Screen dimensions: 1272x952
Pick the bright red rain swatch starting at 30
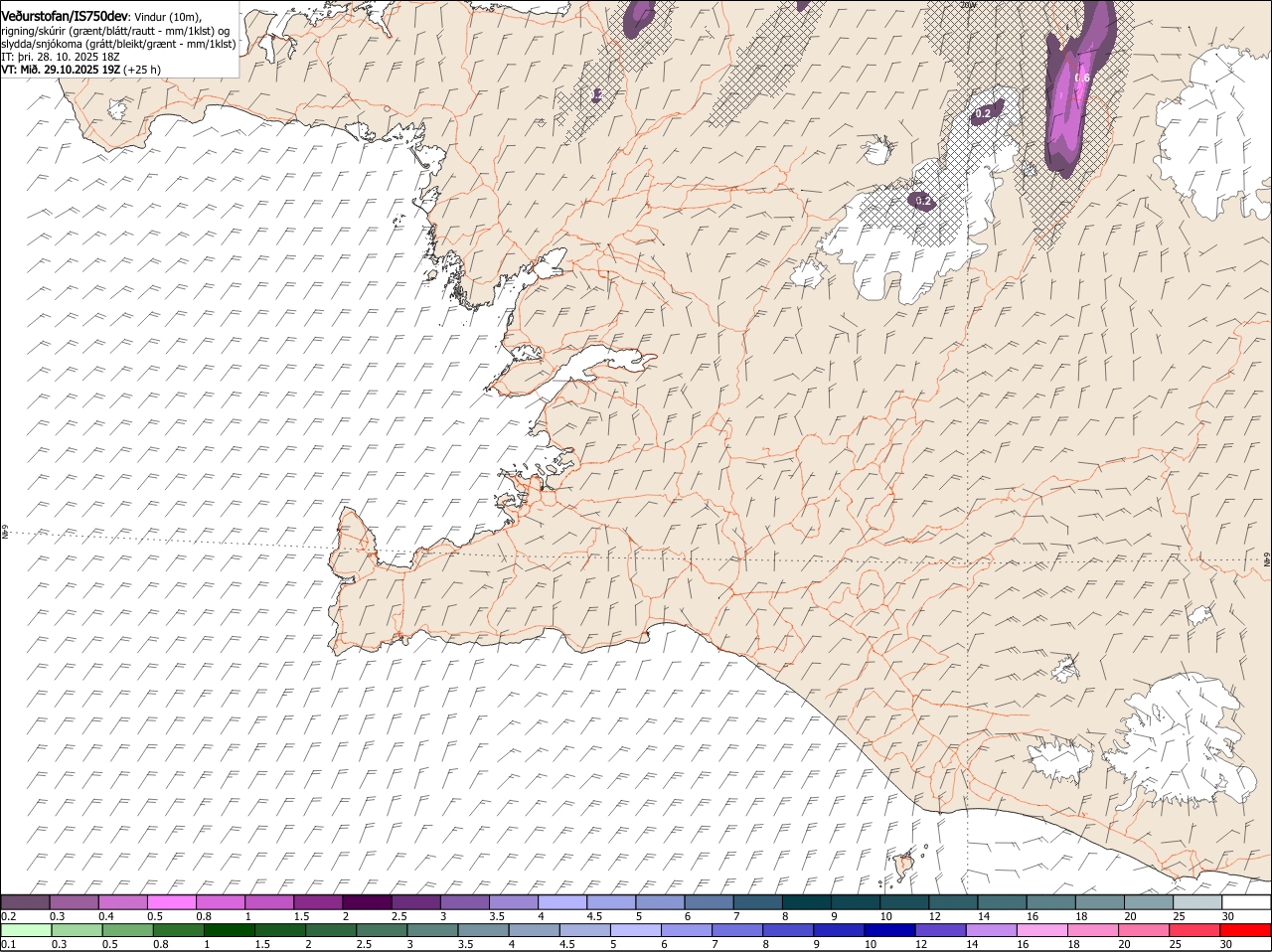(x=1245, y=931)
